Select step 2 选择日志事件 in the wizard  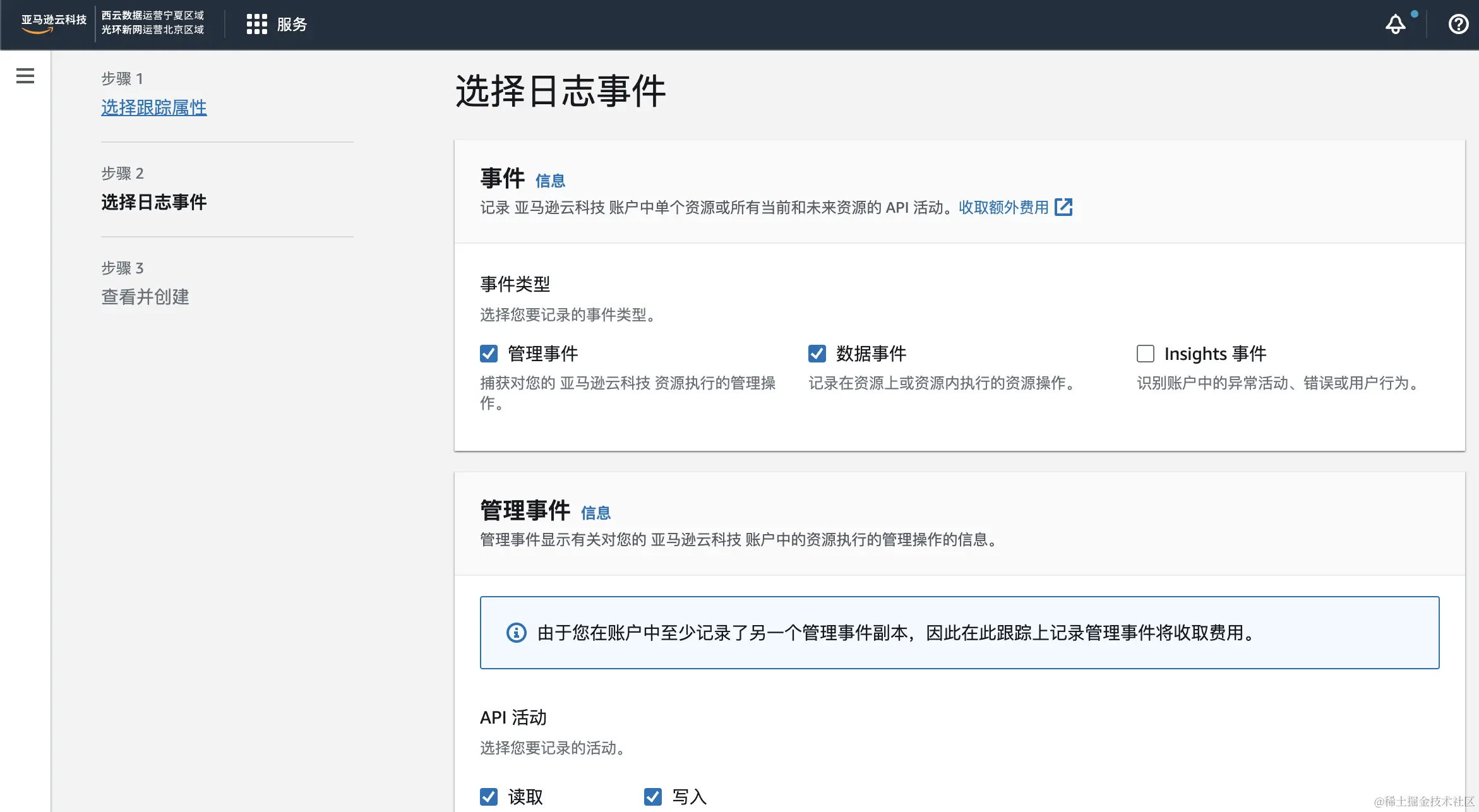(153, 202)
